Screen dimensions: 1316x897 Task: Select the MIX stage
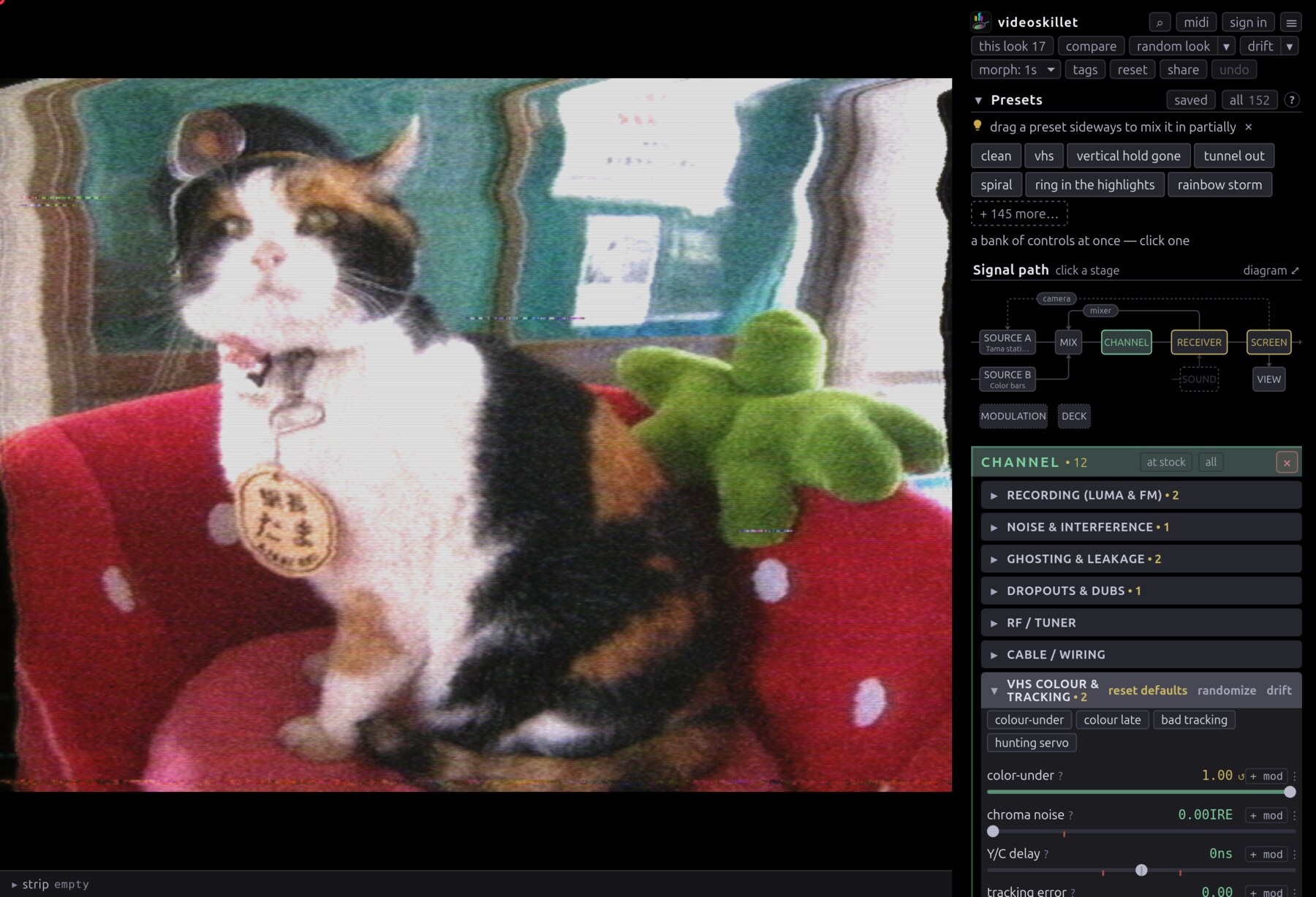(1068, 342)
